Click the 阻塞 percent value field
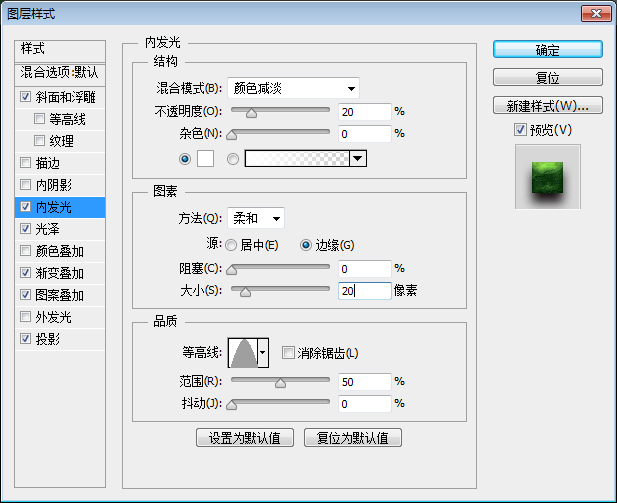Viewport: 617px width, 503px height. [x=365, y=269]
